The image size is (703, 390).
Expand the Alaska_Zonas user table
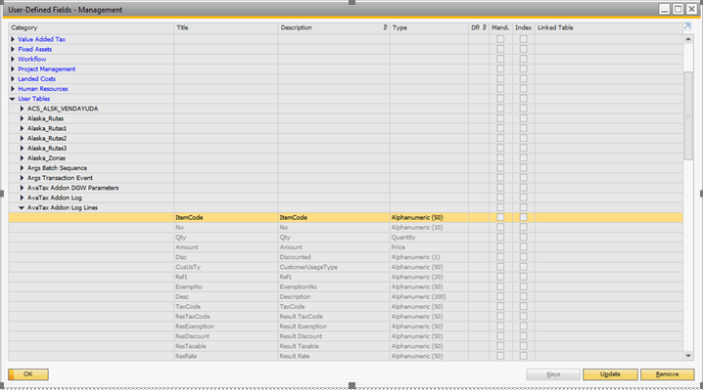tap(22, 158)
